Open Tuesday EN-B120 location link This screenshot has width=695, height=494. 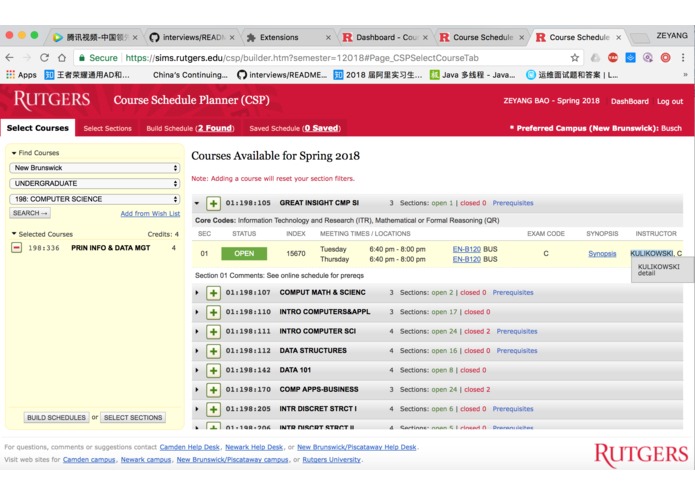coord(466,249)
